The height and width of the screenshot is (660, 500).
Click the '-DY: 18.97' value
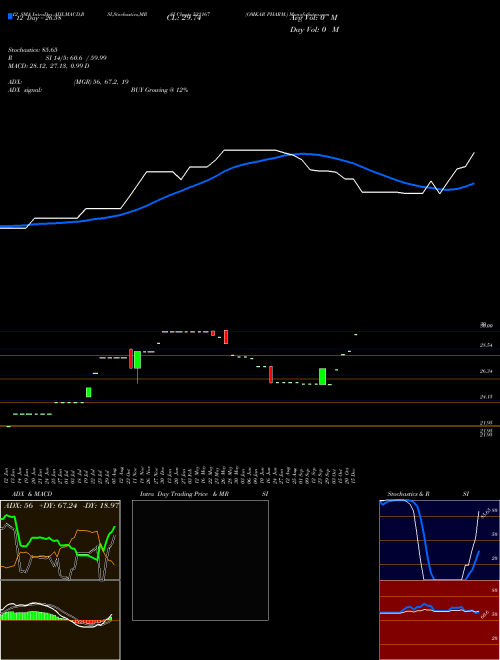pyautogui.click(x=101, y=506)
